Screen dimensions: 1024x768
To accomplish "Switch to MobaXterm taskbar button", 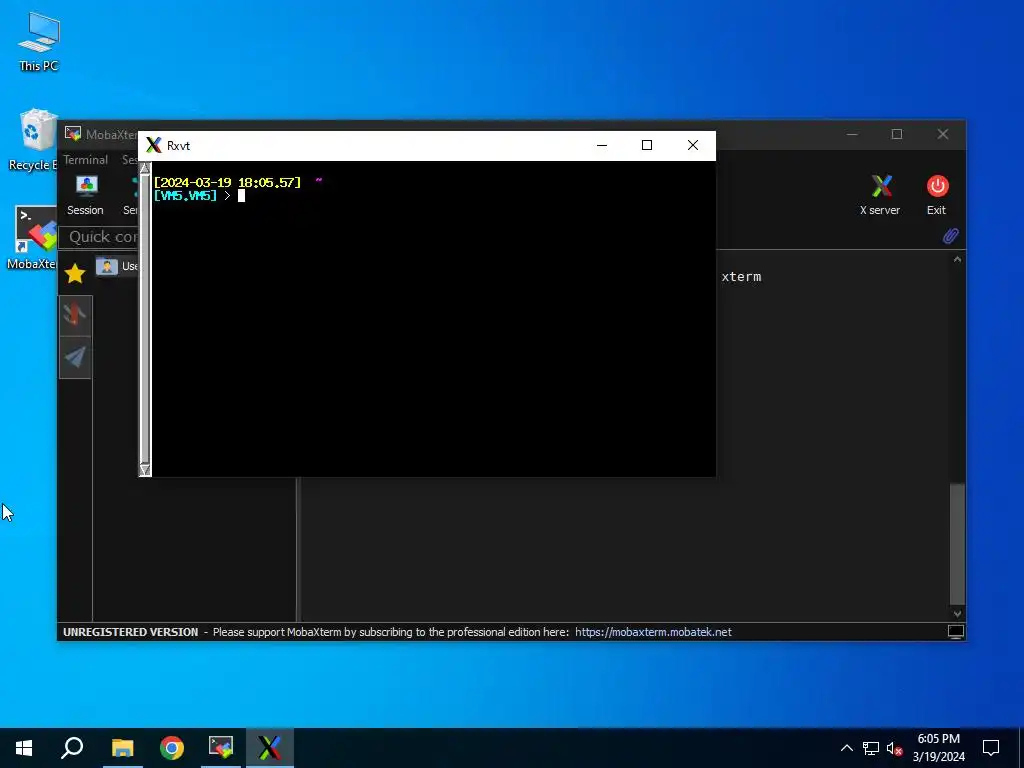I will pos(221,748).
